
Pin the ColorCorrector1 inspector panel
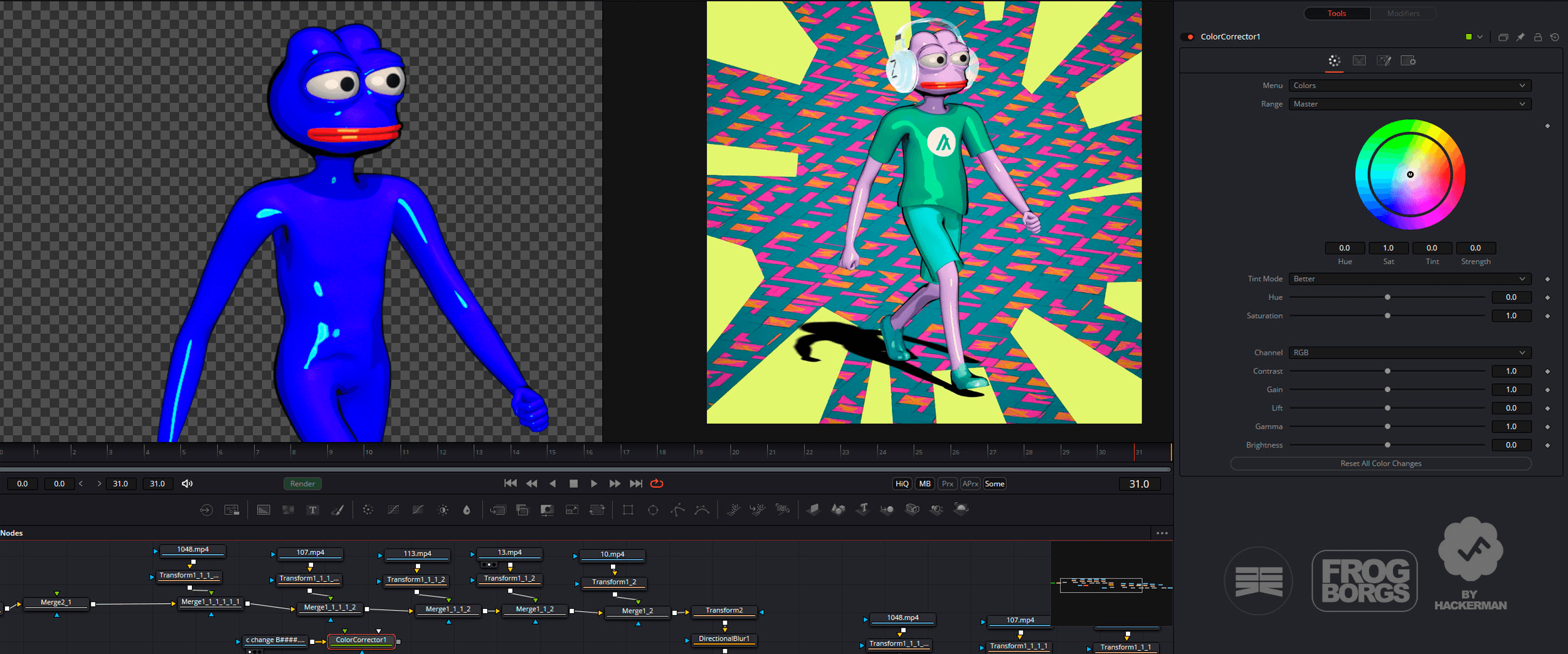1520,37
